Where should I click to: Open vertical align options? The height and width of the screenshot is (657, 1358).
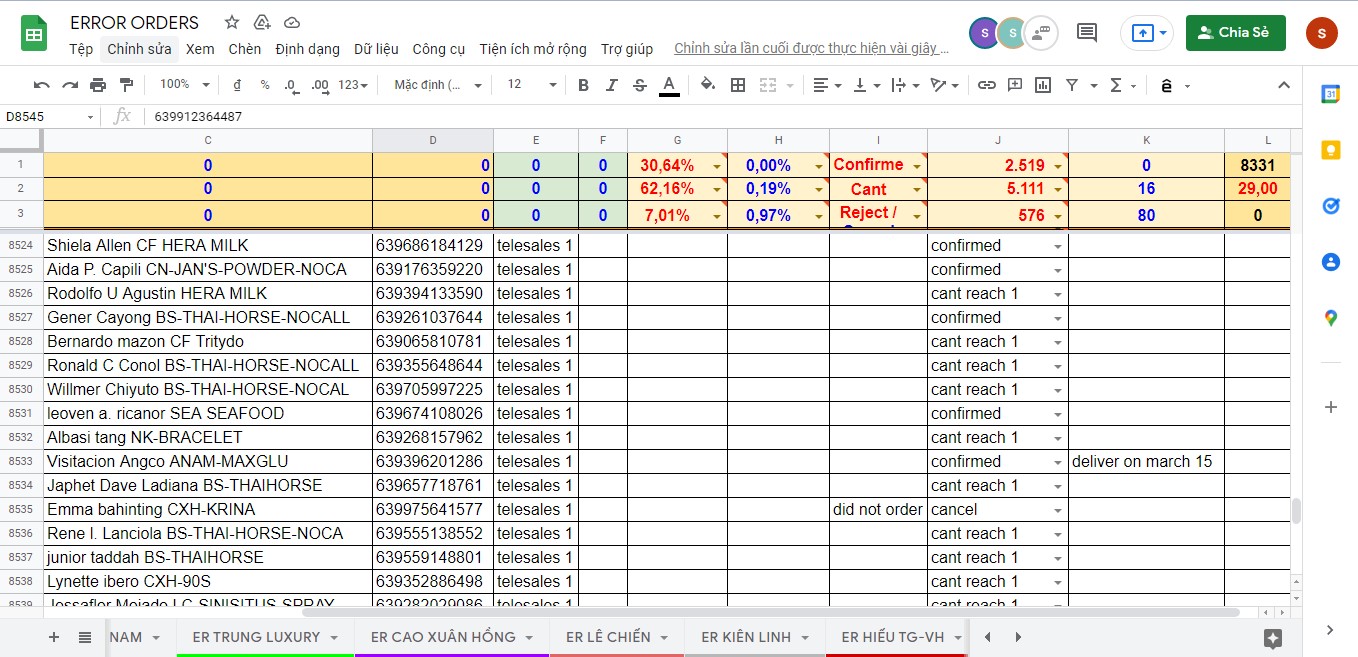(865, 85)
